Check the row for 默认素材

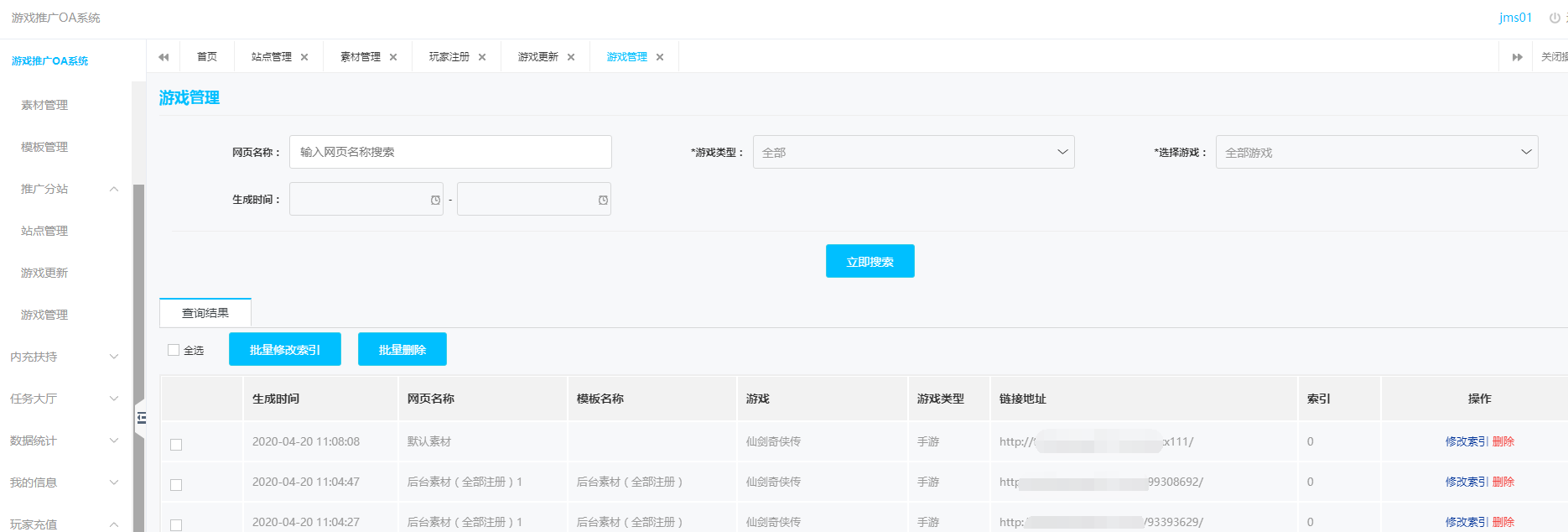click(176, 444)
